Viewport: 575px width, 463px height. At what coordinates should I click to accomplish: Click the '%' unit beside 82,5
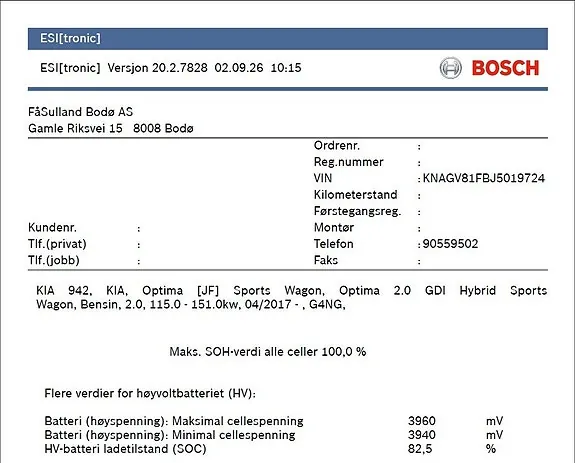click(x=491, y=449)
